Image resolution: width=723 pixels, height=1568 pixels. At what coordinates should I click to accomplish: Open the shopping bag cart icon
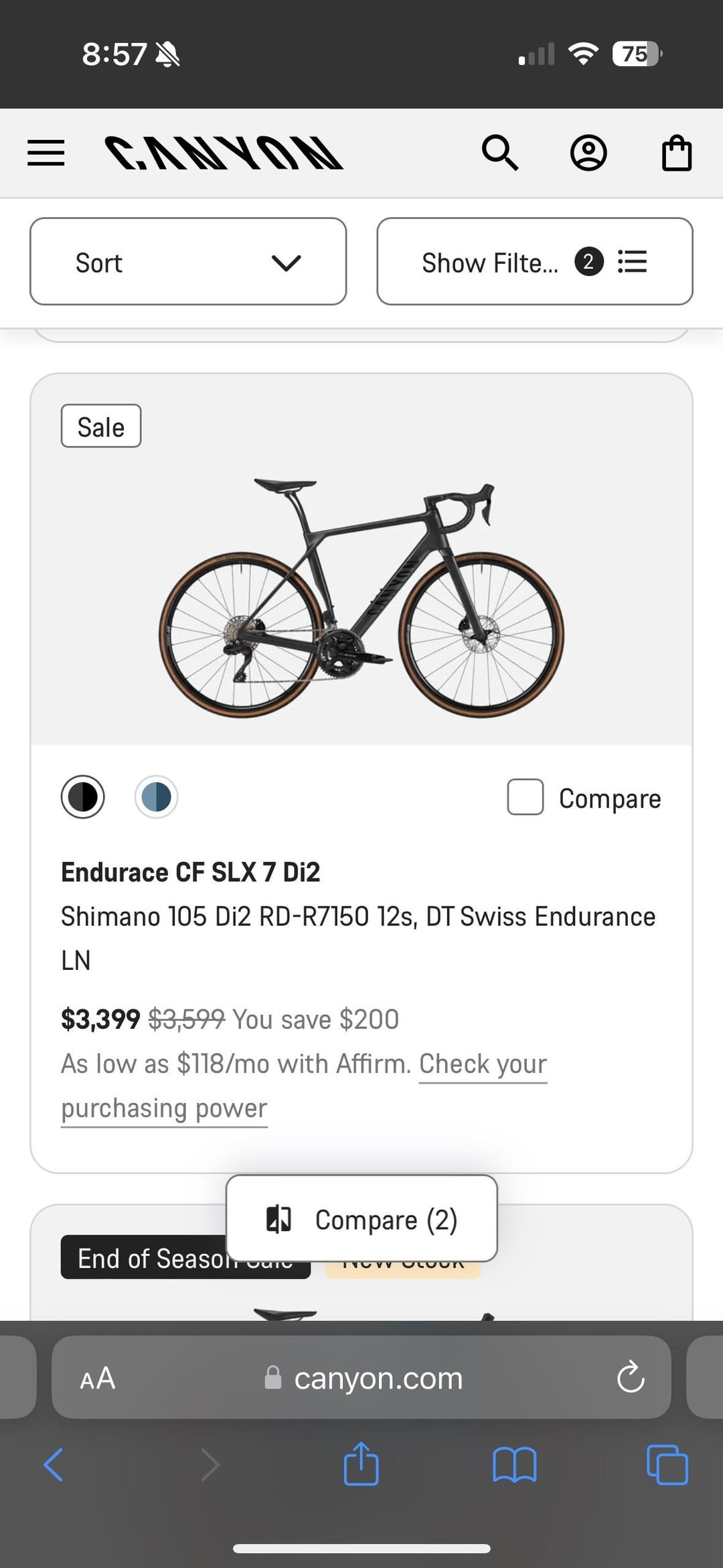click(677, 153)
